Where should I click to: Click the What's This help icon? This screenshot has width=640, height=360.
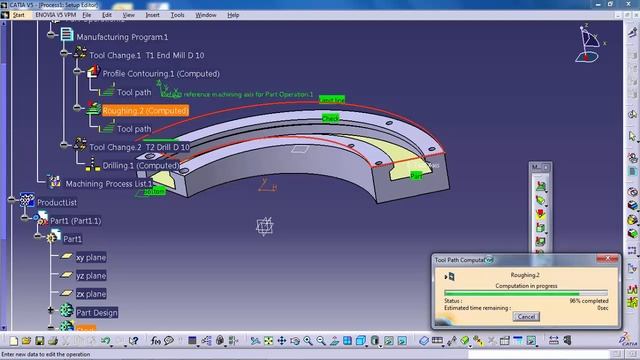[x=133, y=340]
